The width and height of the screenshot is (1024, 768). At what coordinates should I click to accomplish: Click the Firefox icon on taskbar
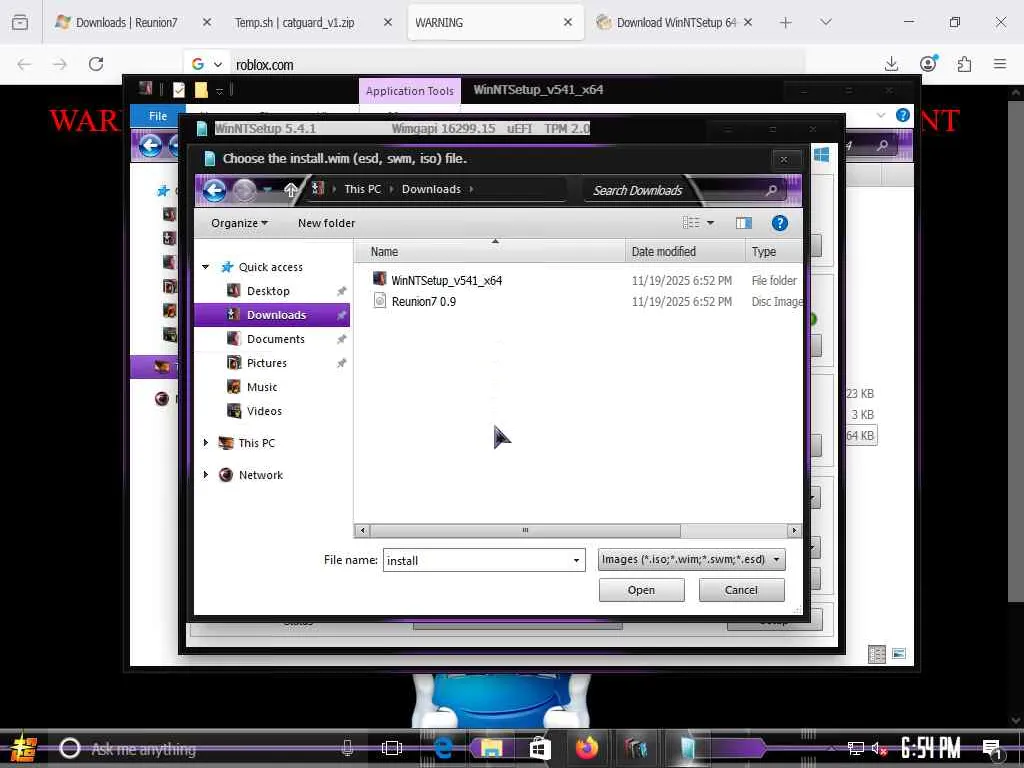(x=587, y=748)
